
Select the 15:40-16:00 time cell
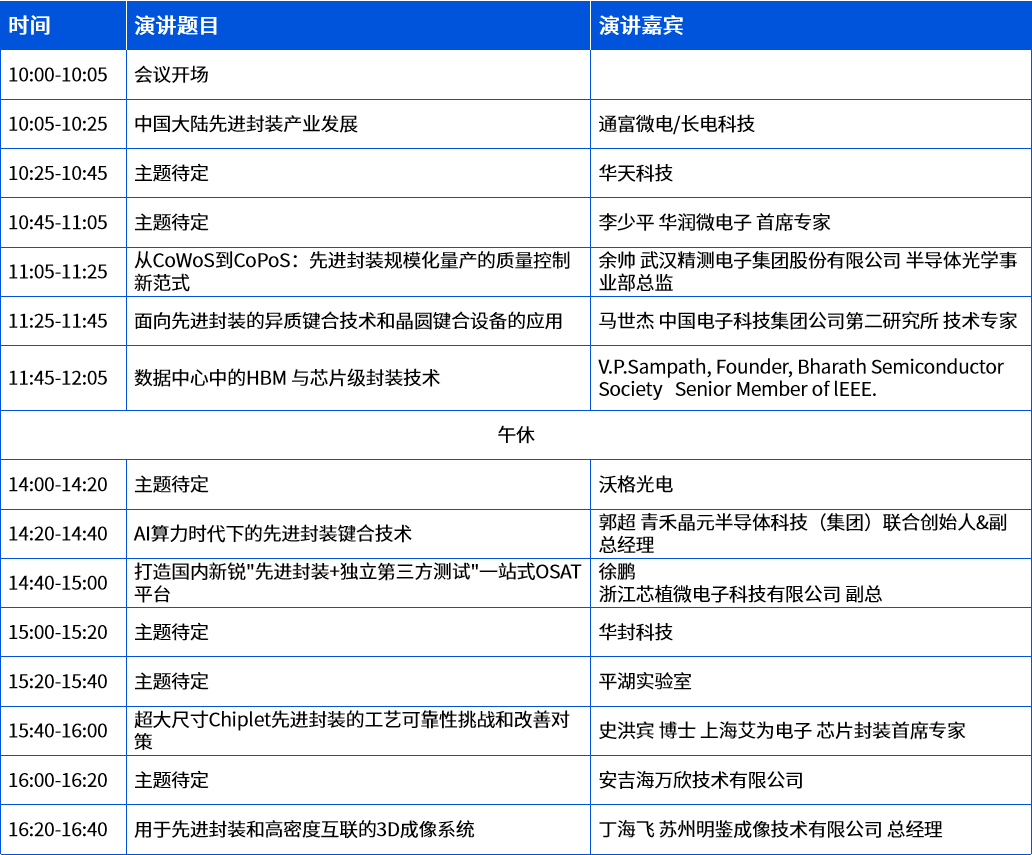click(x=63, y=731)
